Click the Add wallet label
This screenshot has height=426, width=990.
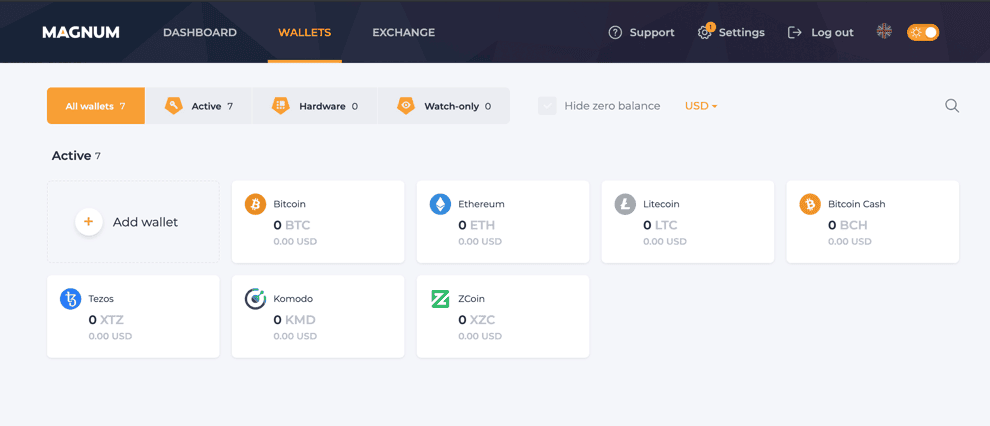coord(145,222)
